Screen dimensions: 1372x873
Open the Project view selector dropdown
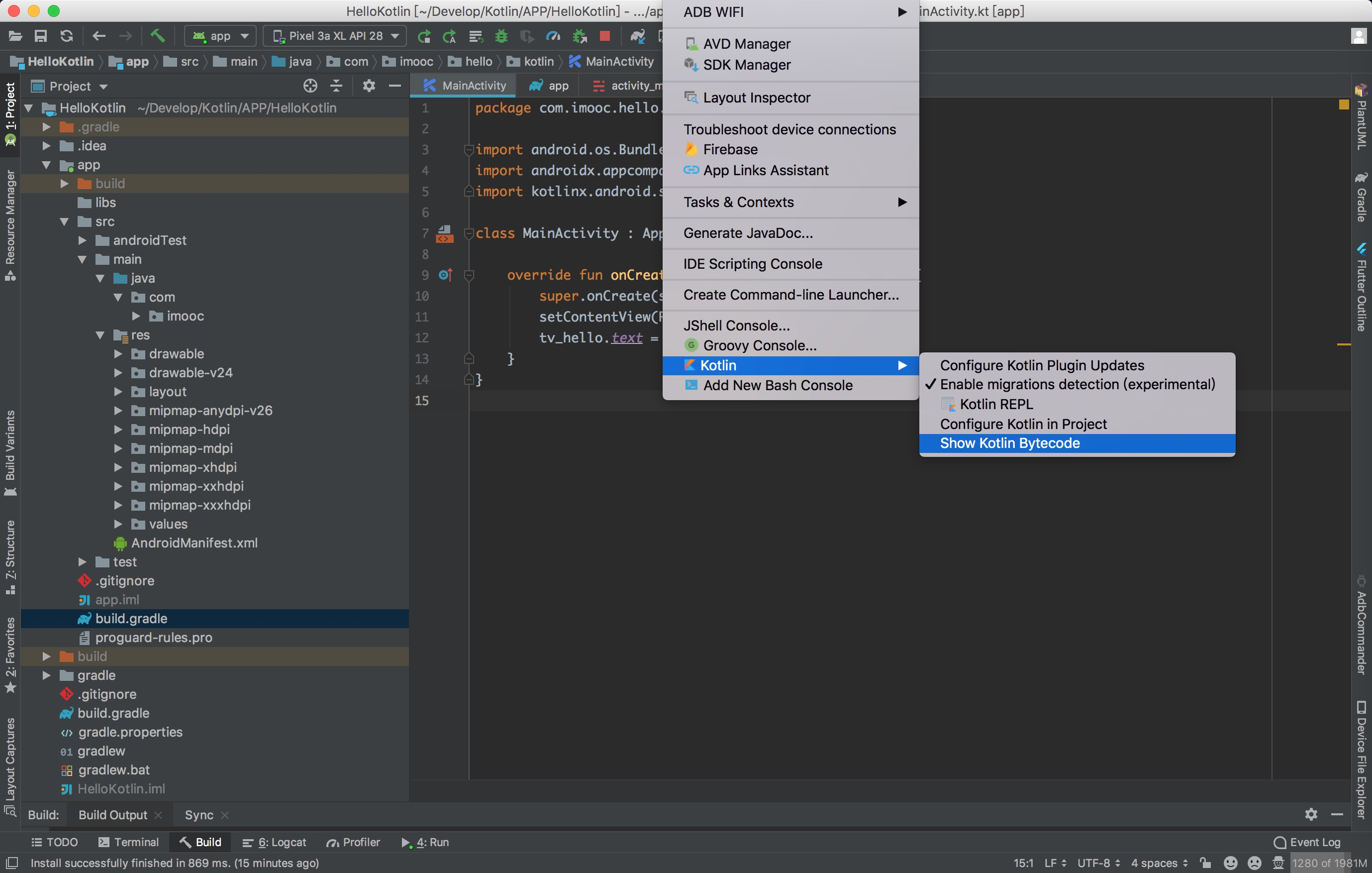70,86
